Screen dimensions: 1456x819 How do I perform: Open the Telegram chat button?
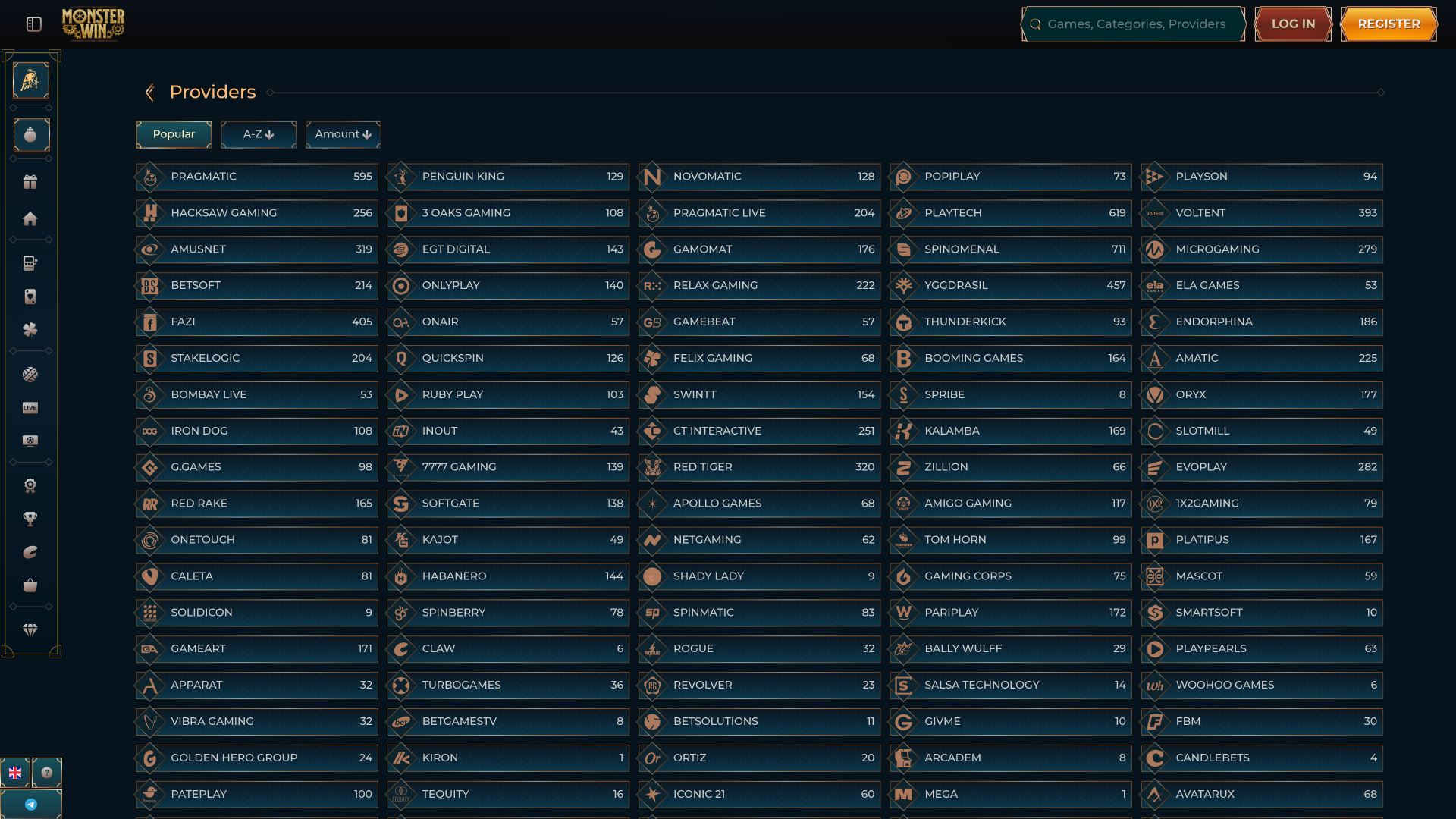click(x=31, y=805)
